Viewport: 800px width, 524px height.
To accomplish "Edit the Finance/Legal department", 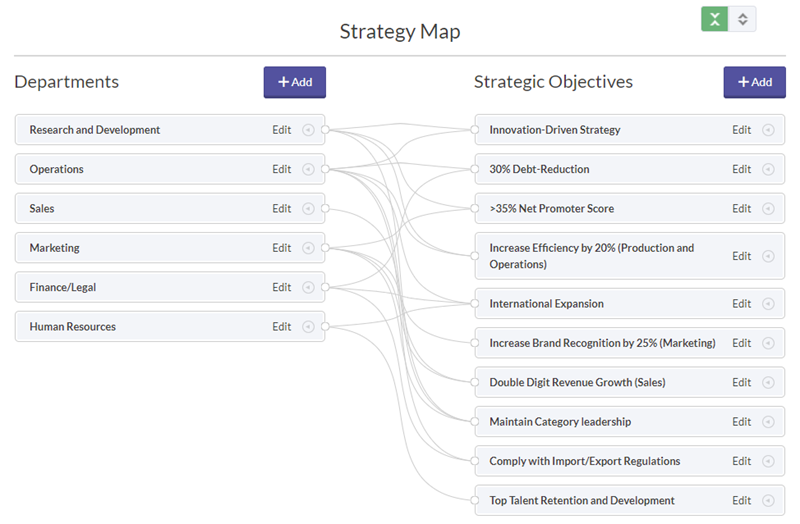I will pyautogui.click(x=282, y=288).
